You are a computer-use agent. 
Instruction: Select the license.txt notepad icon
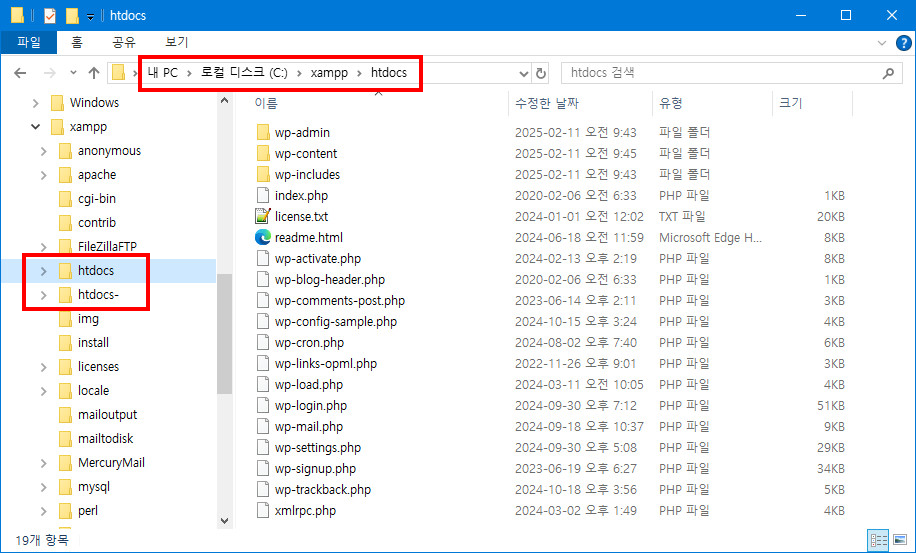click(x=263, y=216)
